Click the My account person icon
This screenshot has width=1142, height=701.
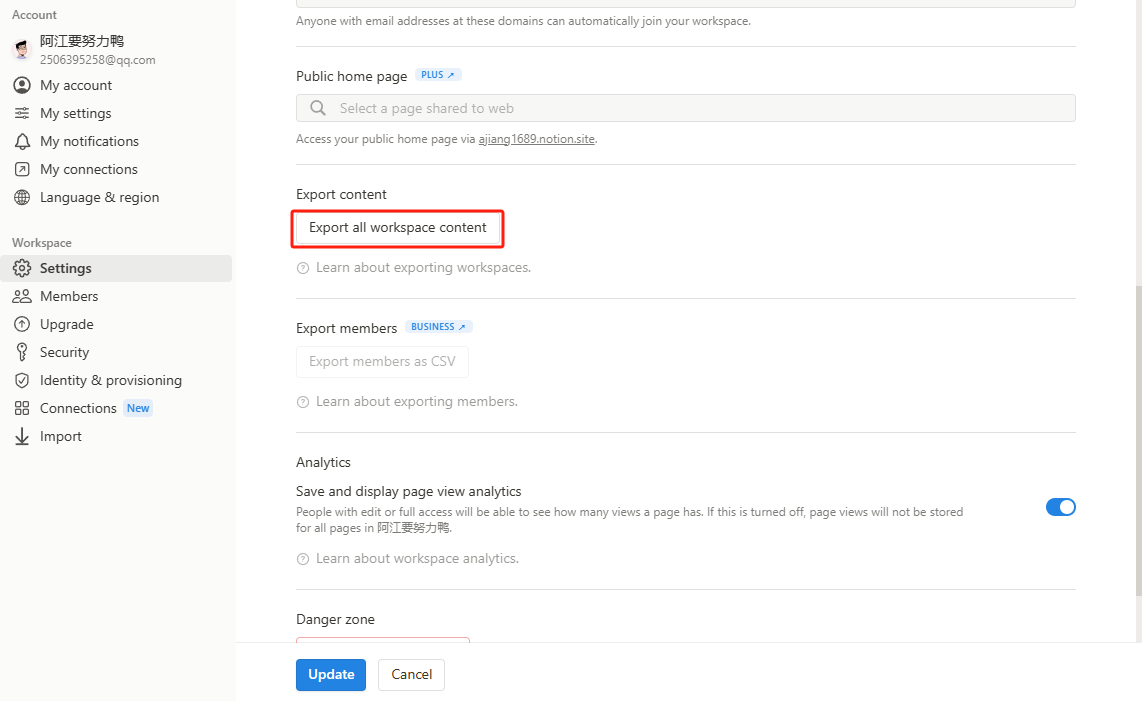(x=22, y=85)
